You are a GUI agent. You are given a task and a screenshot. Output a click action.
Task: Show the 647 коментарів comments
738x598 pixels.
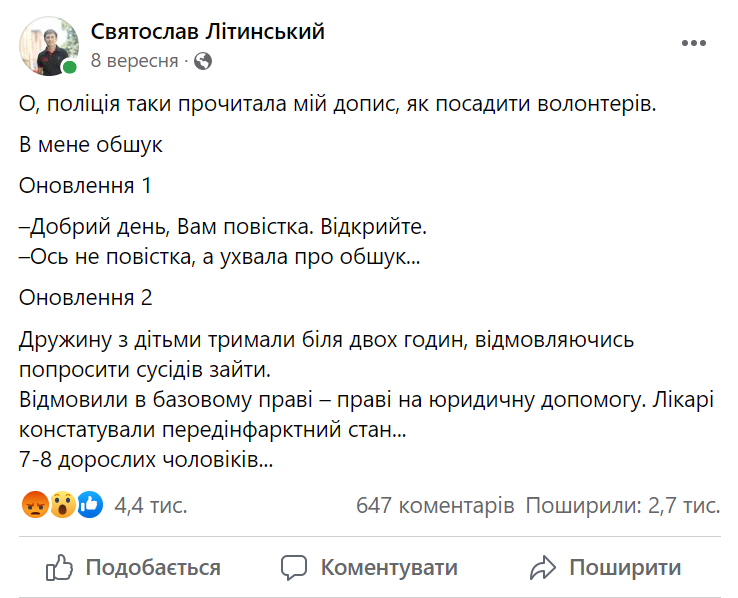(x=435, y=506)
